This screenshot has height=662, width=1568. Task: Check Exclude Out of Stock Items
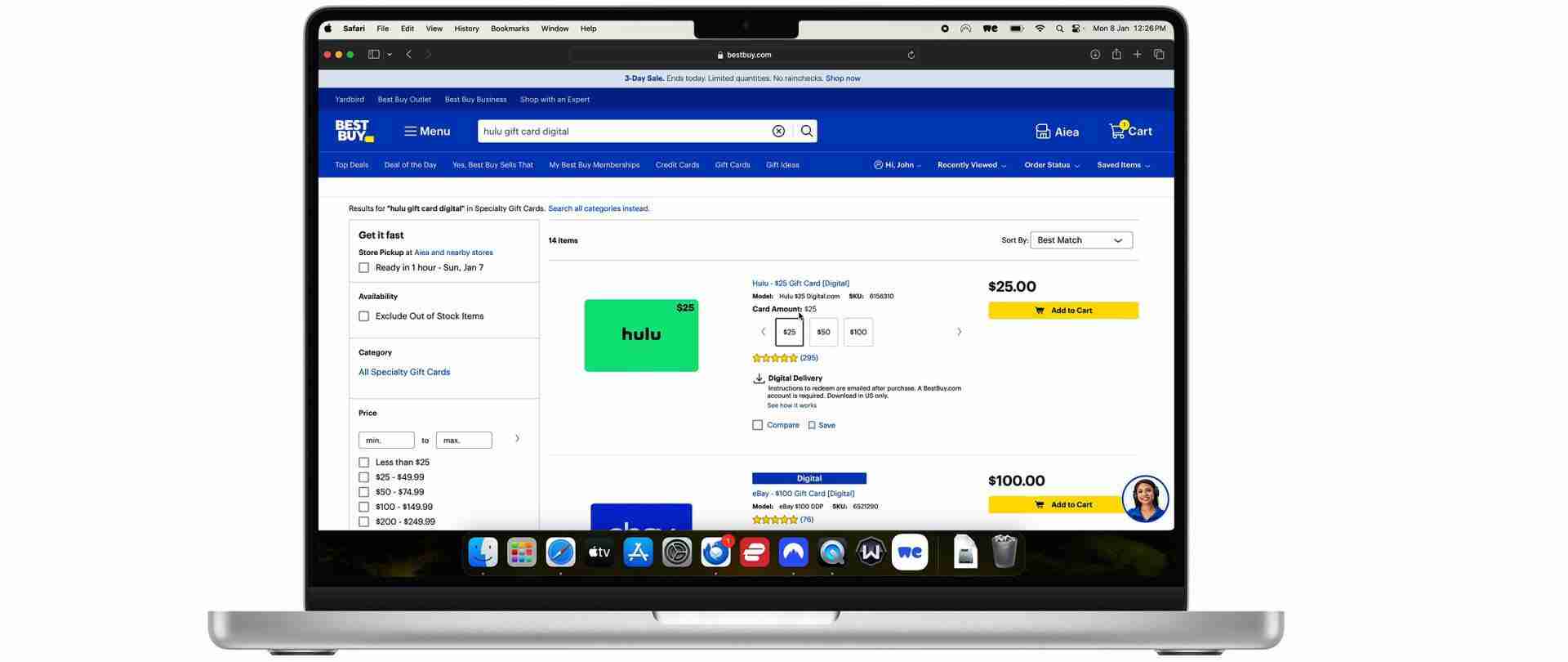click(x=364, y=316)
